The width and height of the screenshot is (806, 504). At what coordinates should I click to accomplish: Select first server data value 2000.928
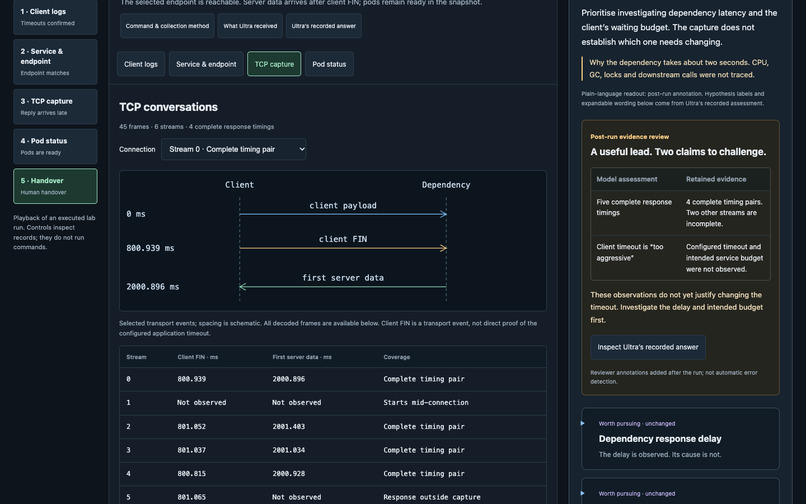click(x=288, y=474)
